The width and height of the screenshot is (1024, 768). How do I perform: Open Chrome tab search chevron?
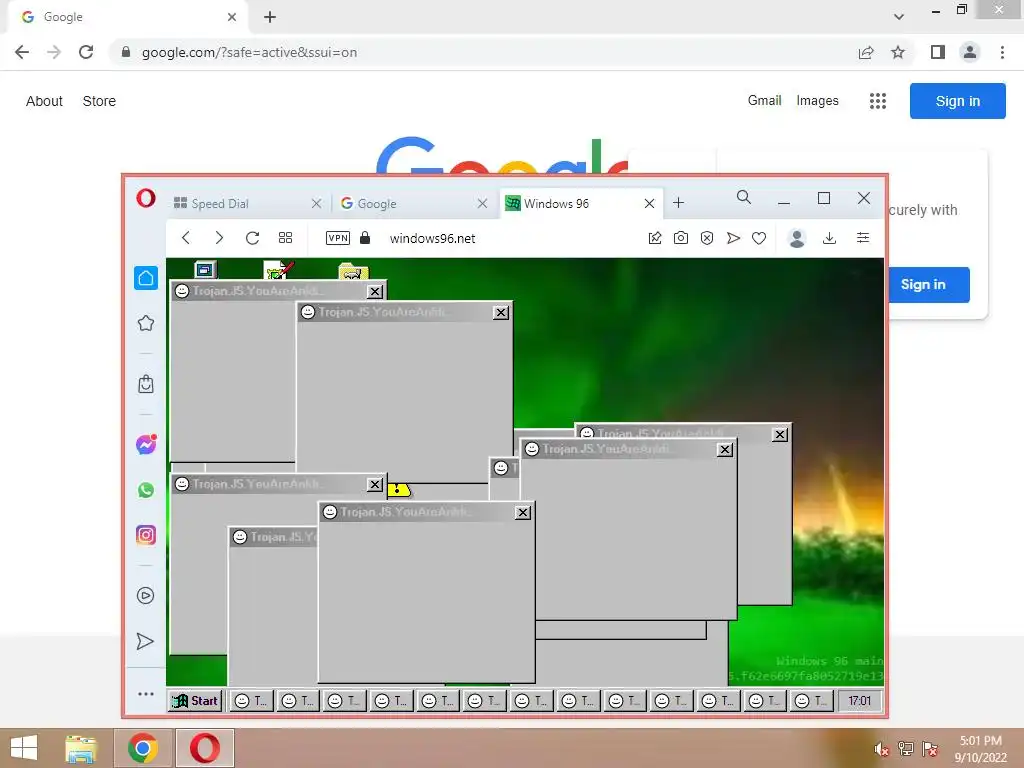coord(899,17)
